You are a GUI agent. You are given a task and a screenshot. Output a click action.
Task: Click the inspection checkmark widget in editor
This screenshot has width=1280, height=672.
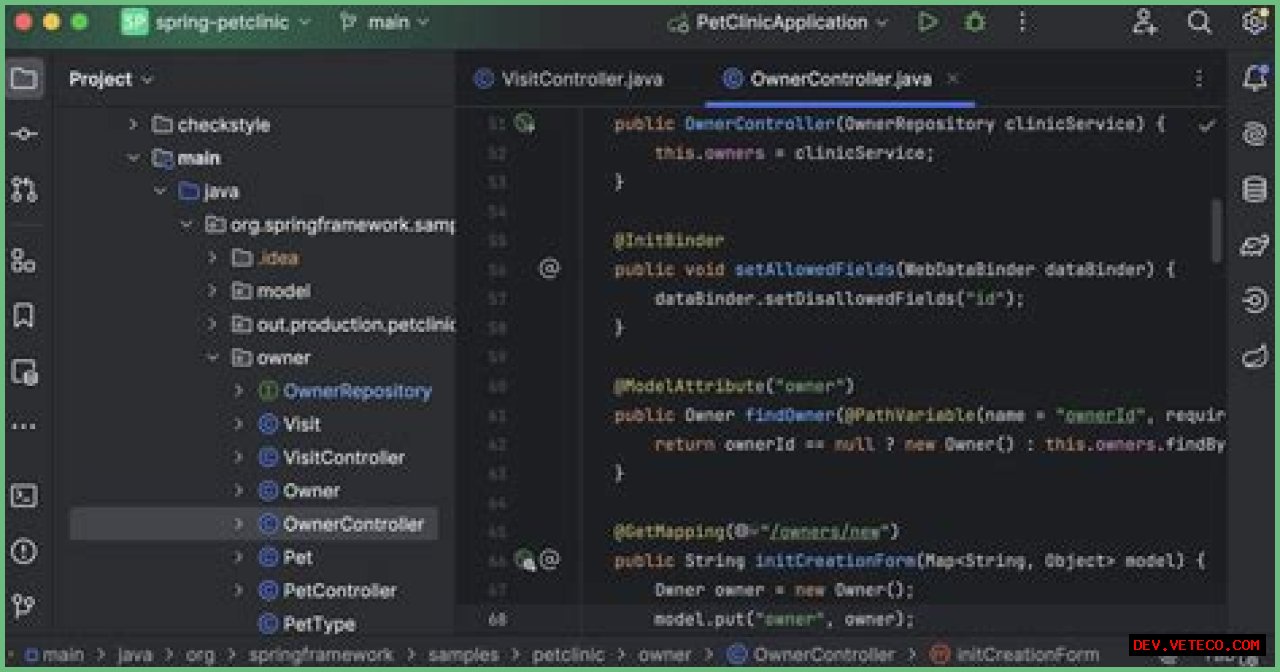coord(1208,125)
